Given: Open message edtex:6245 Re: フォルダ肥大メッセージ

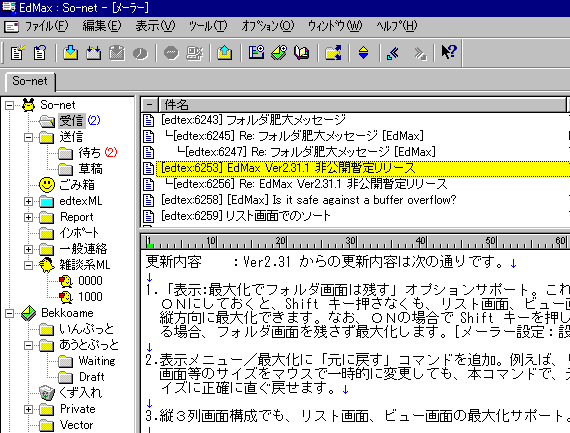Looking at the screenshot, I should [x=294, y=136].
